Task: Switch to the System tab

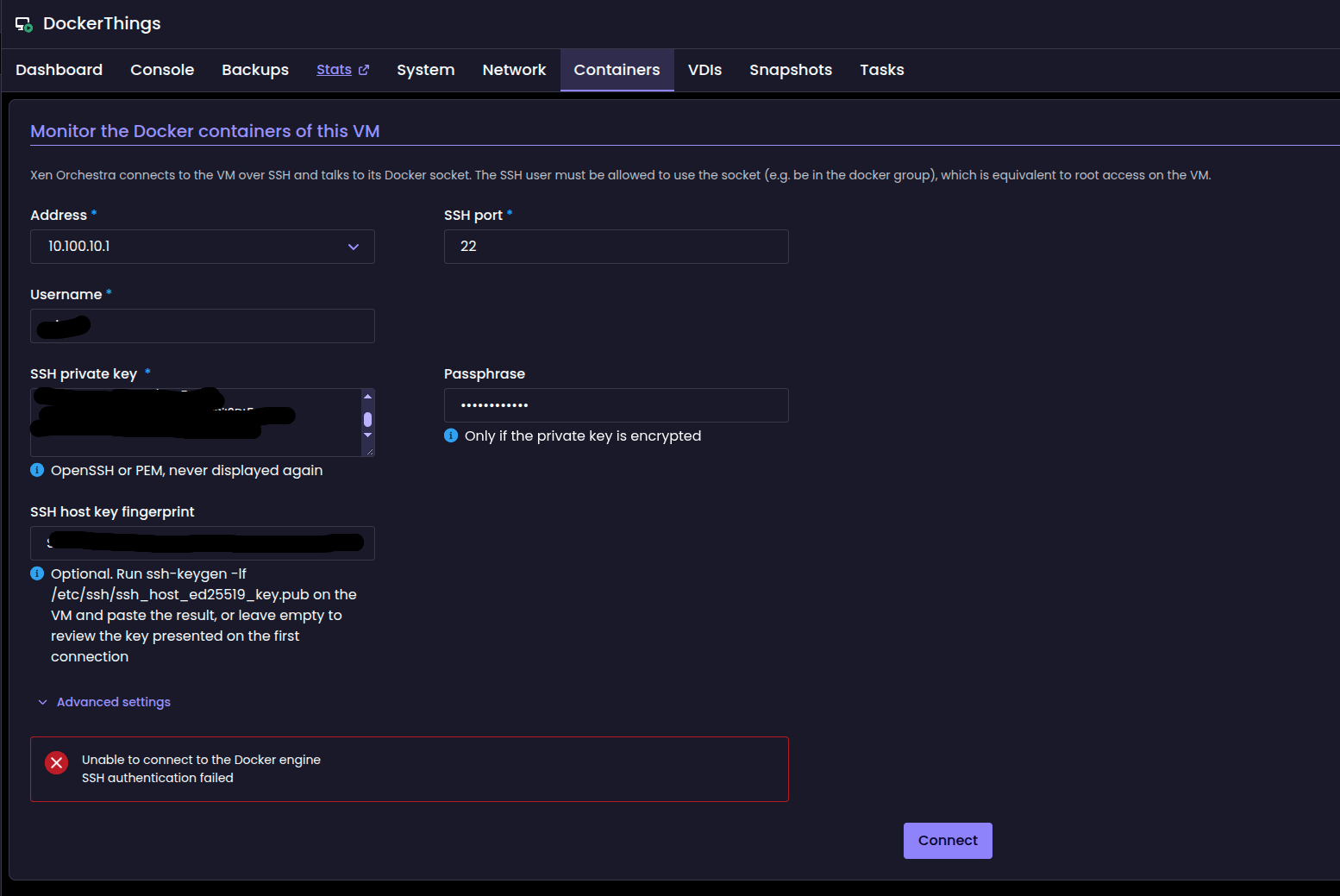Action: [425, 70]
